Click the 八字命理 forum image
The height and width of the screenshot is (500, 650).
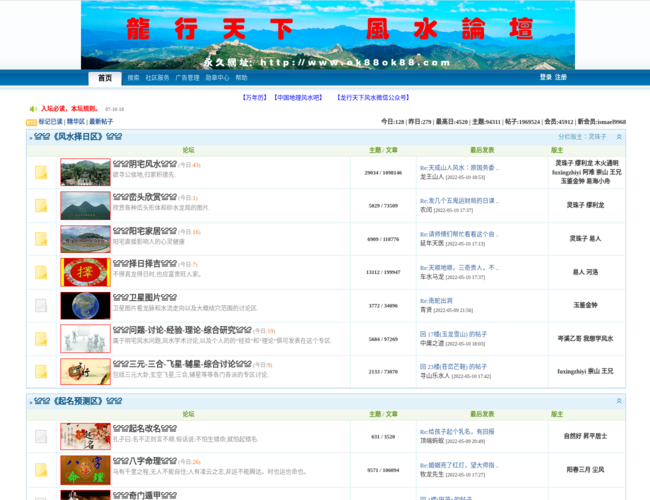pyautogui.click(x=85, y=469)
